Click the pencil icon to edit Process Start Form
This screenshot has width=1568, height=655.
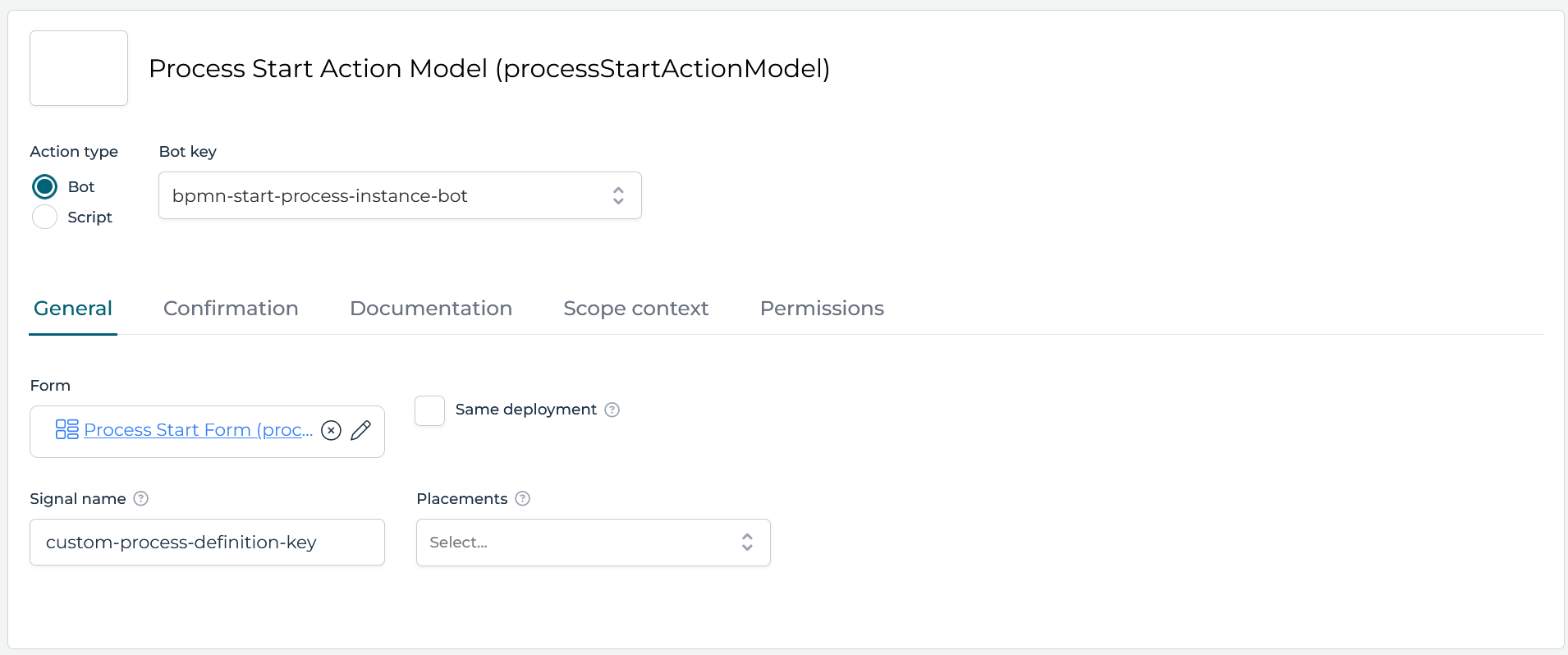pos(361,430)
